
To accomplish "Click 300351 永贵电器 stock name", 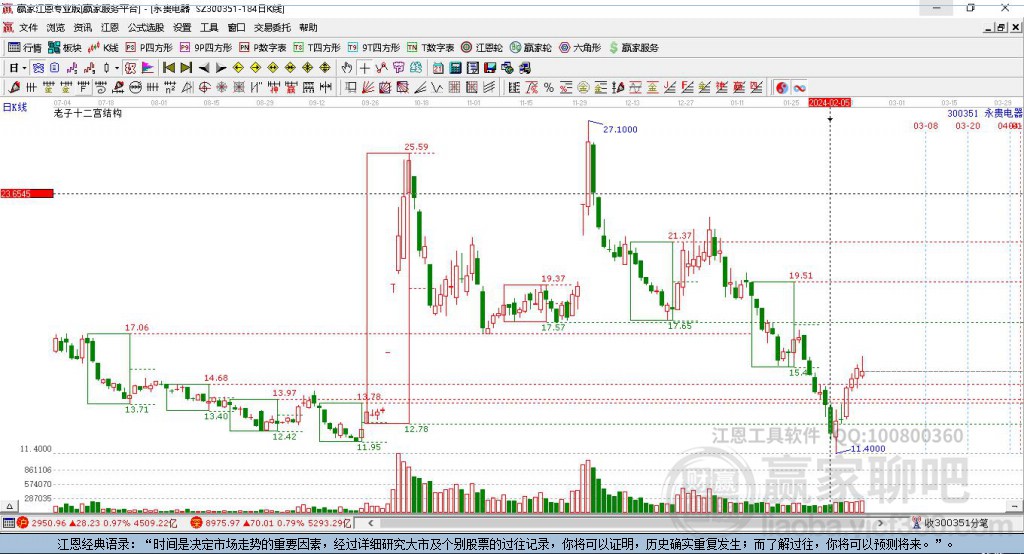I will [x=985, y=114].
